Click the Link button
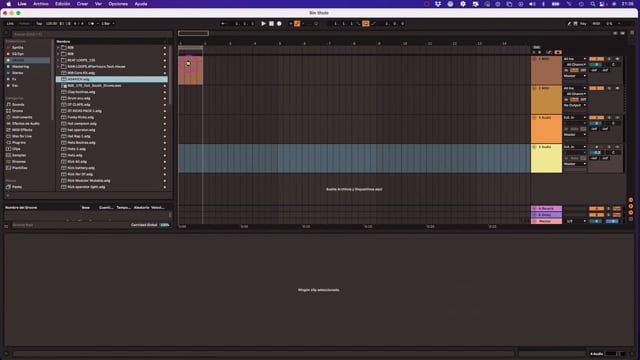 (10, 24)
